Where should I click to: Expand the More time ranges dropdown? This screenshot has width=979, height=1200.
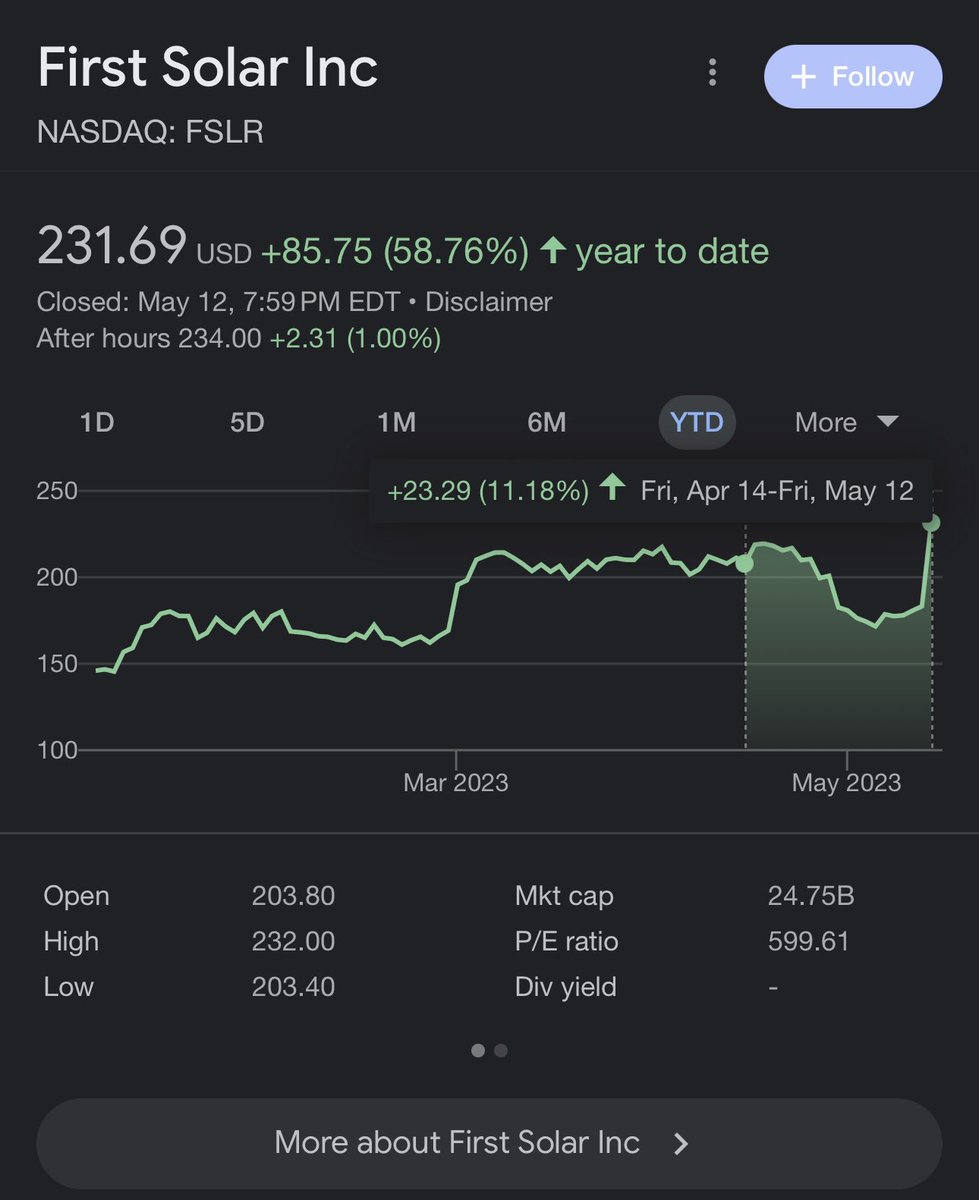[847, 423]
